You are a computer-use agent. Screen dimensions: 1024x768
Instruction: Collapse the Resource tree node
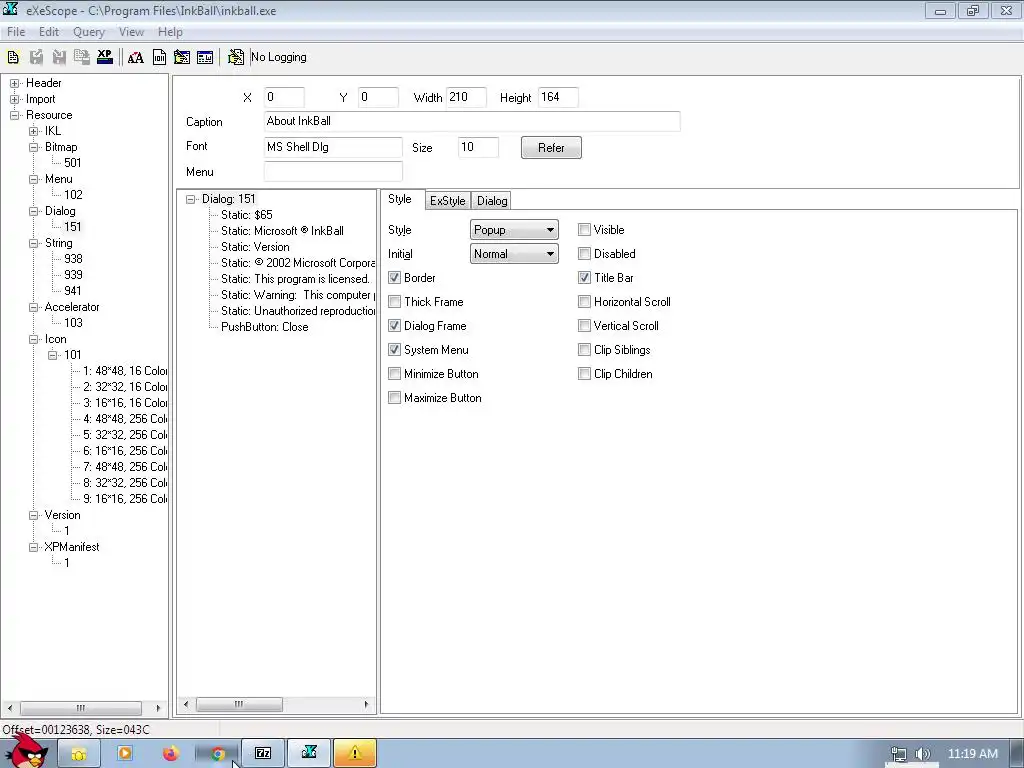[x=14, y=115]
